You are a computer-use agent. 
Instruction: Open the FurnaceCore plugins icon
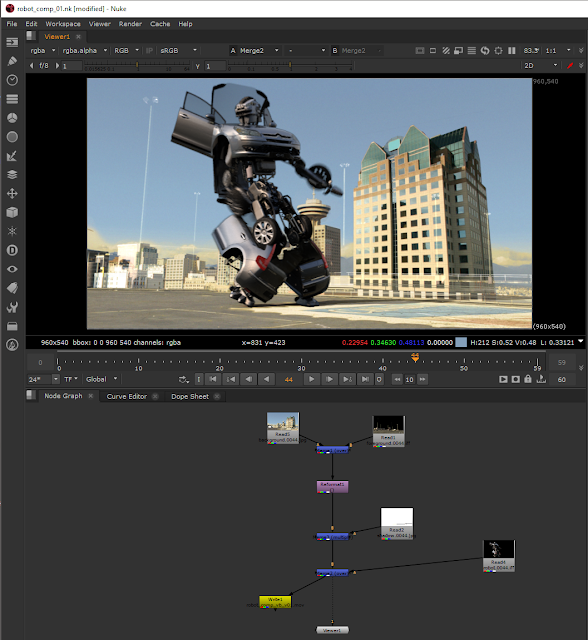tap(12, 345)
